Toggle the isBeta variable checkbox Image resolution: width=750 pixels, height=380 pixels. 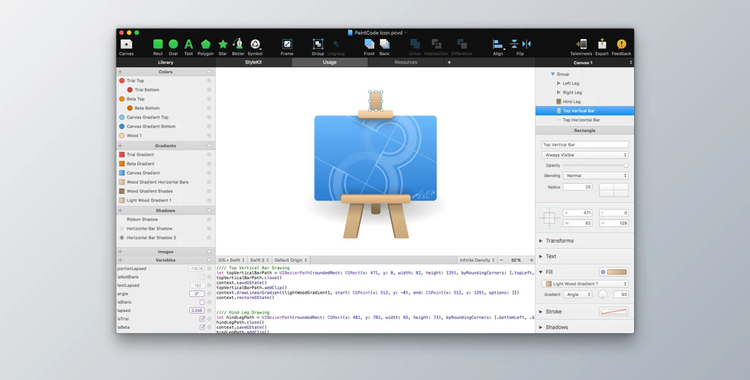(x=202, y=327)
